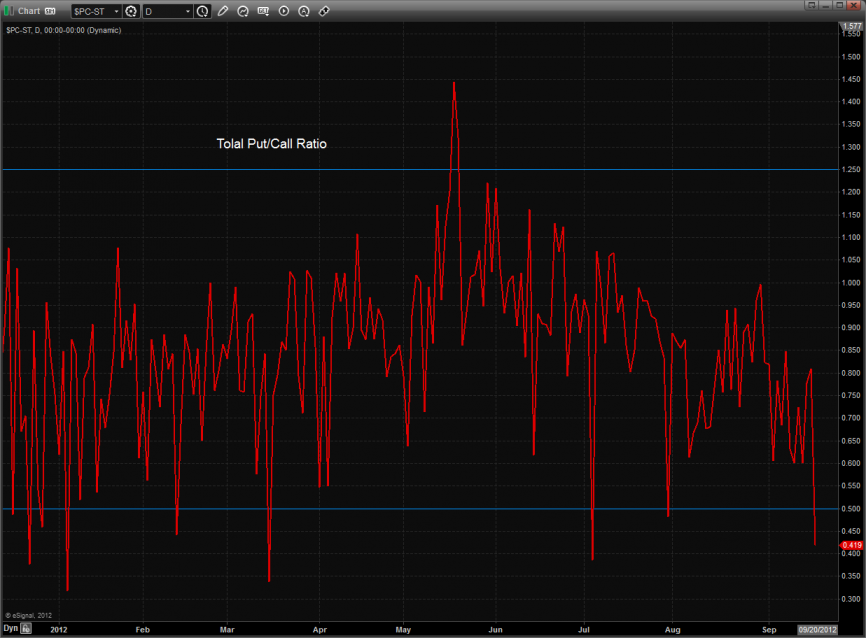
Task: Open the symbol settings gear icon
Action: click(x=130, y=11)
